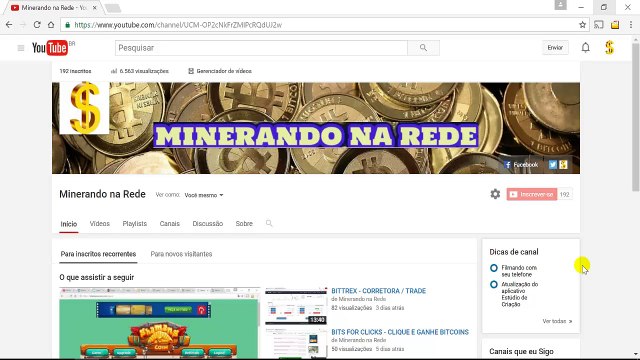This screenshot has height=360, width=640.
Task: Click the 192 subscriber count box
Action: 564,194
